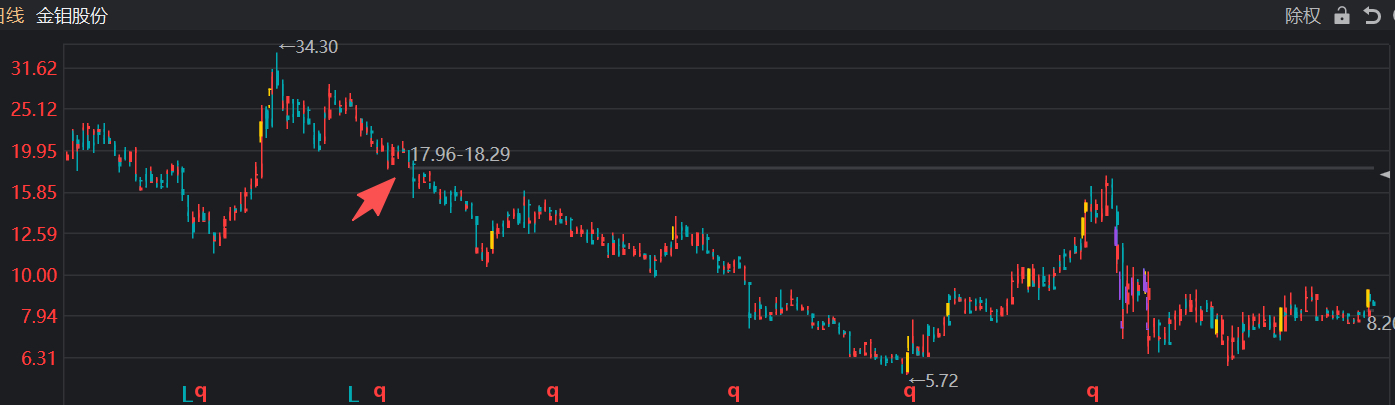Screen dimensions: 1395x405
Task: Click the undo back-arrow icon
Action: 1370,16
